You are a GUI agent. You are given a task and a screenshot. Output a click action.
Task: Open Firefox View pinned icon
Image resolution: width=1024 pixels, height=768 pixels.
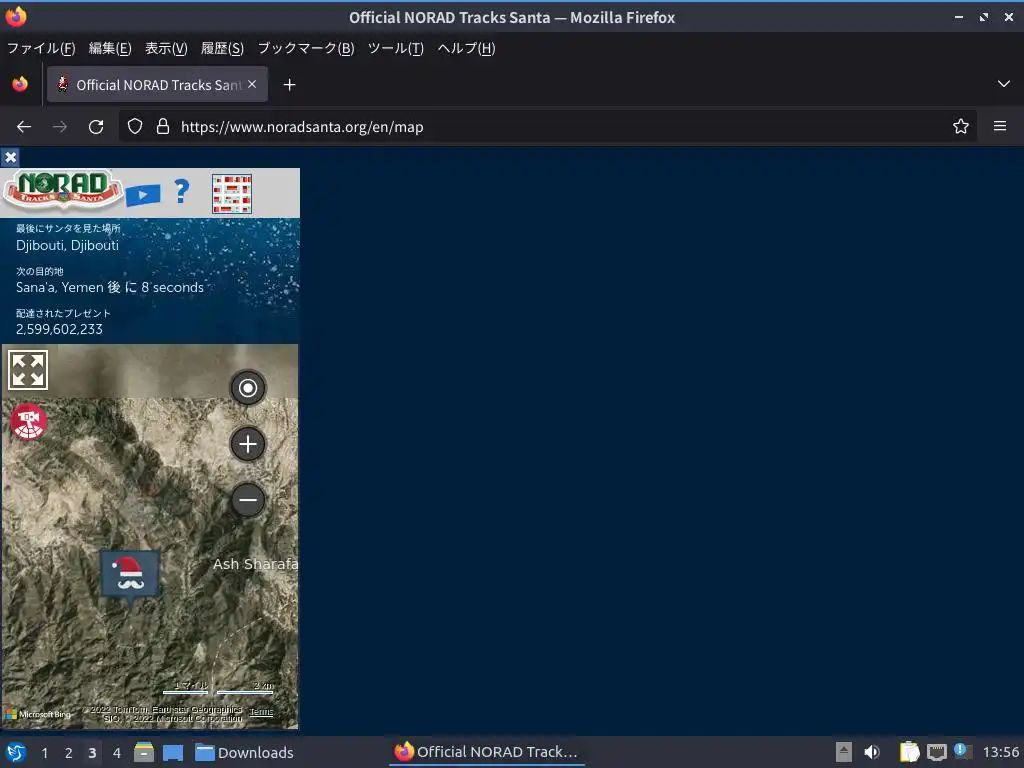pyautogui.click(x=20, y=84)
